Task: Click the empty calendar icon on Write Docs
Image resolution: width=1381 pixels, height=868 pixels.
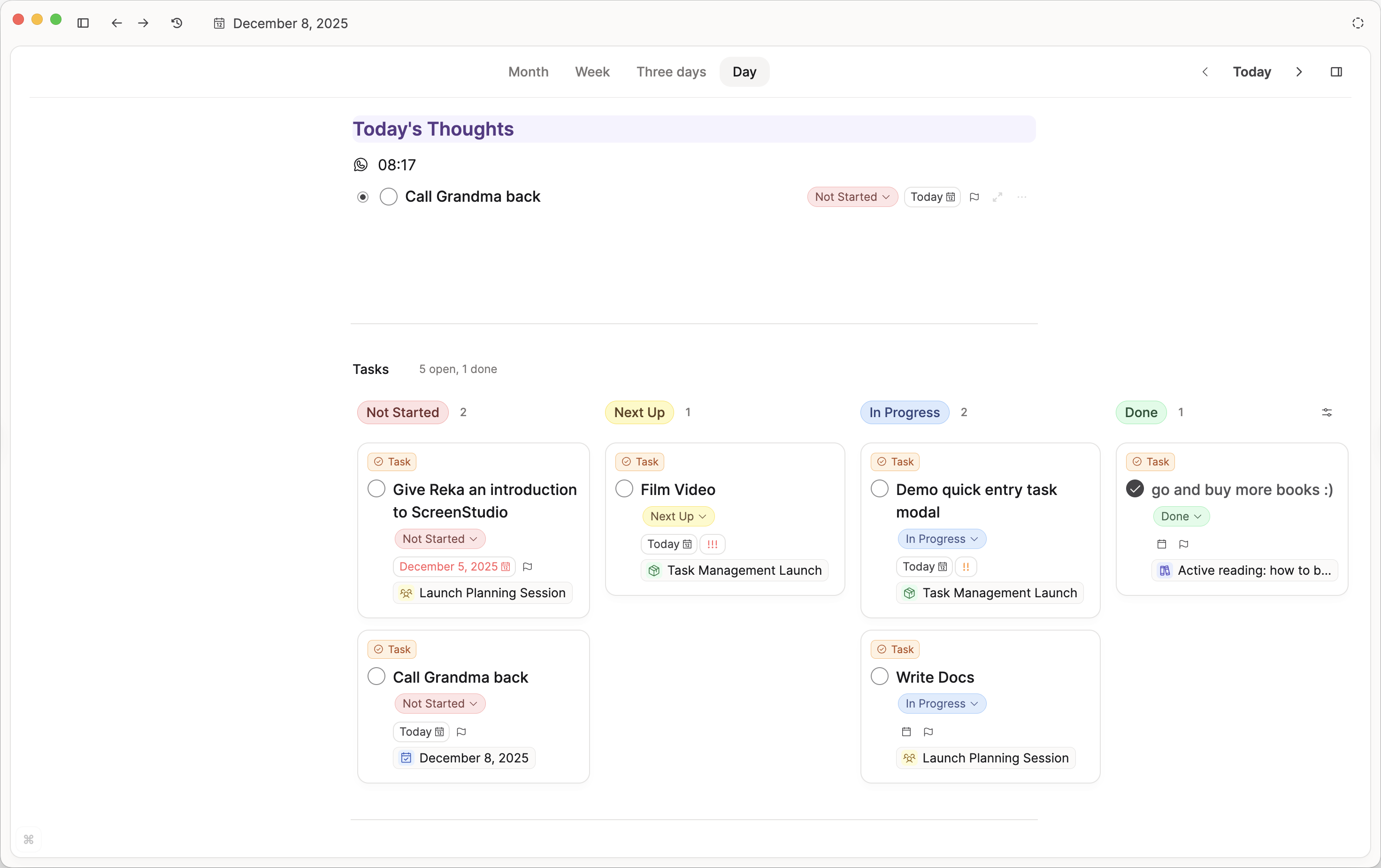Action: [906, 731]
